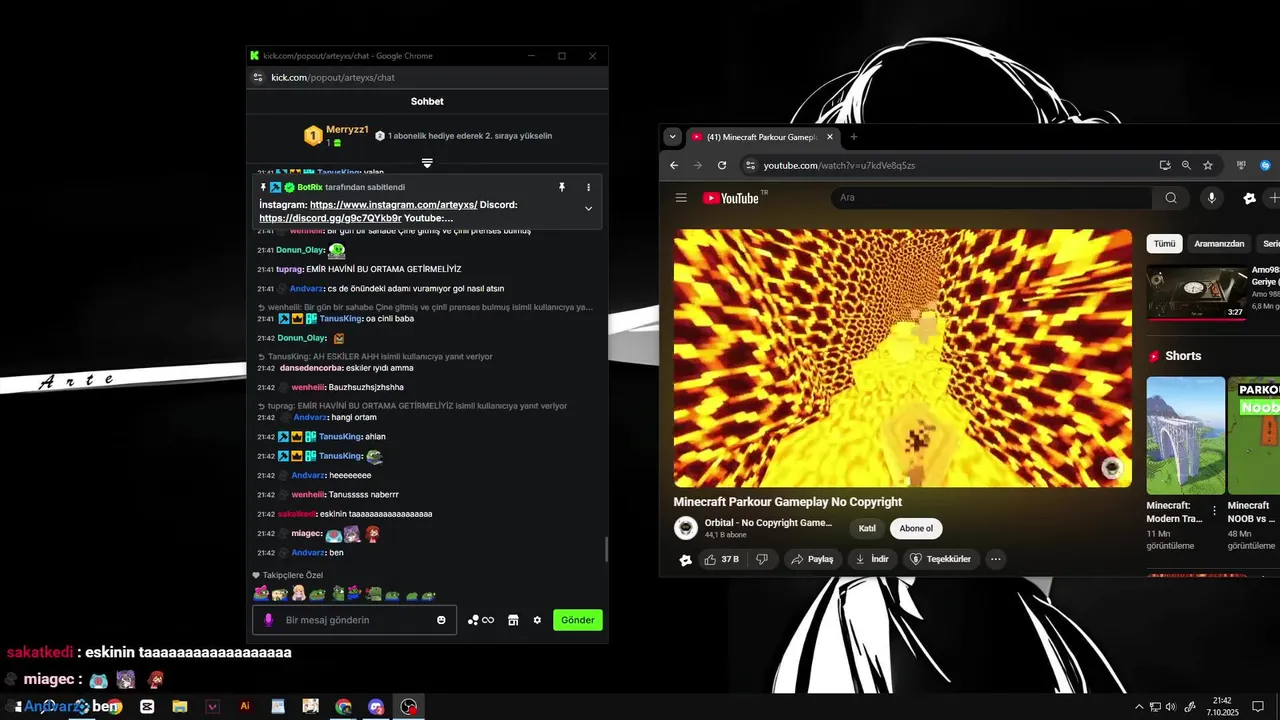This screenshot has width=1280, height=720.
Task: Click the Minecraft parkour video player
Action: coord(903,358)
